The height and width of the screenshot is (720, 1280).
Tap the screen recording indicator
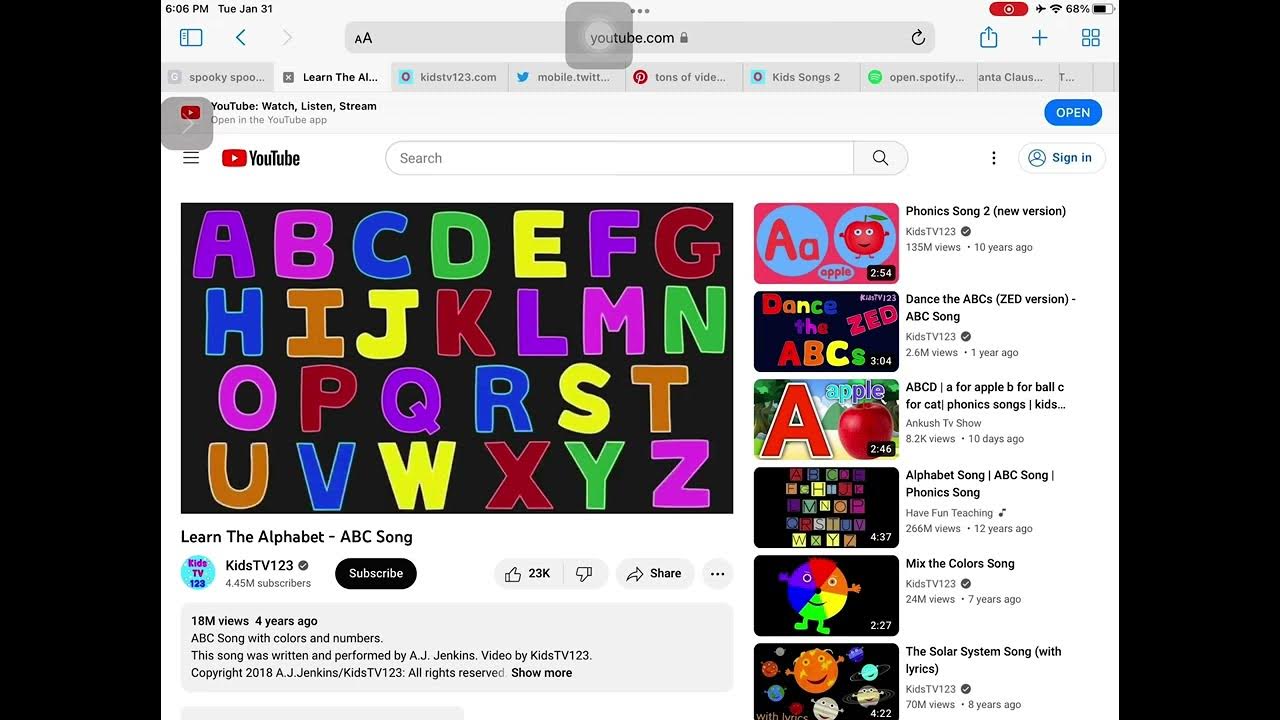tap(1008, 9)
